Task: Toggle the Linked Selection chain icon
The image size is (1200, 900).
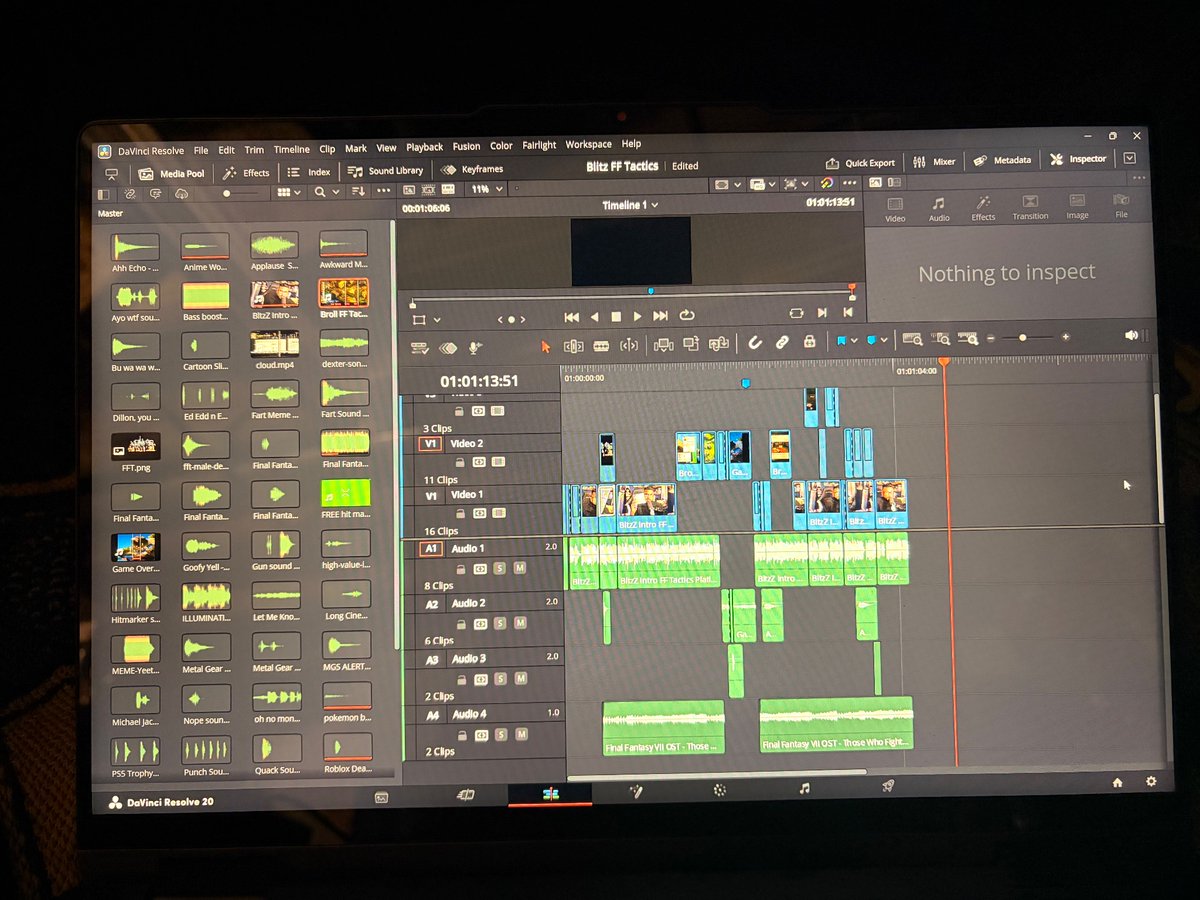Action: (x=782, y=342)
